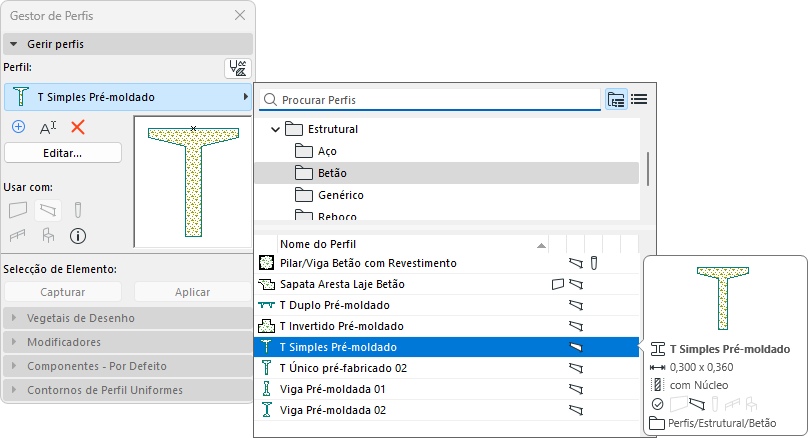
Task: Select T Duplo Pré-moldado from list
Action: [x=335, y=304]
